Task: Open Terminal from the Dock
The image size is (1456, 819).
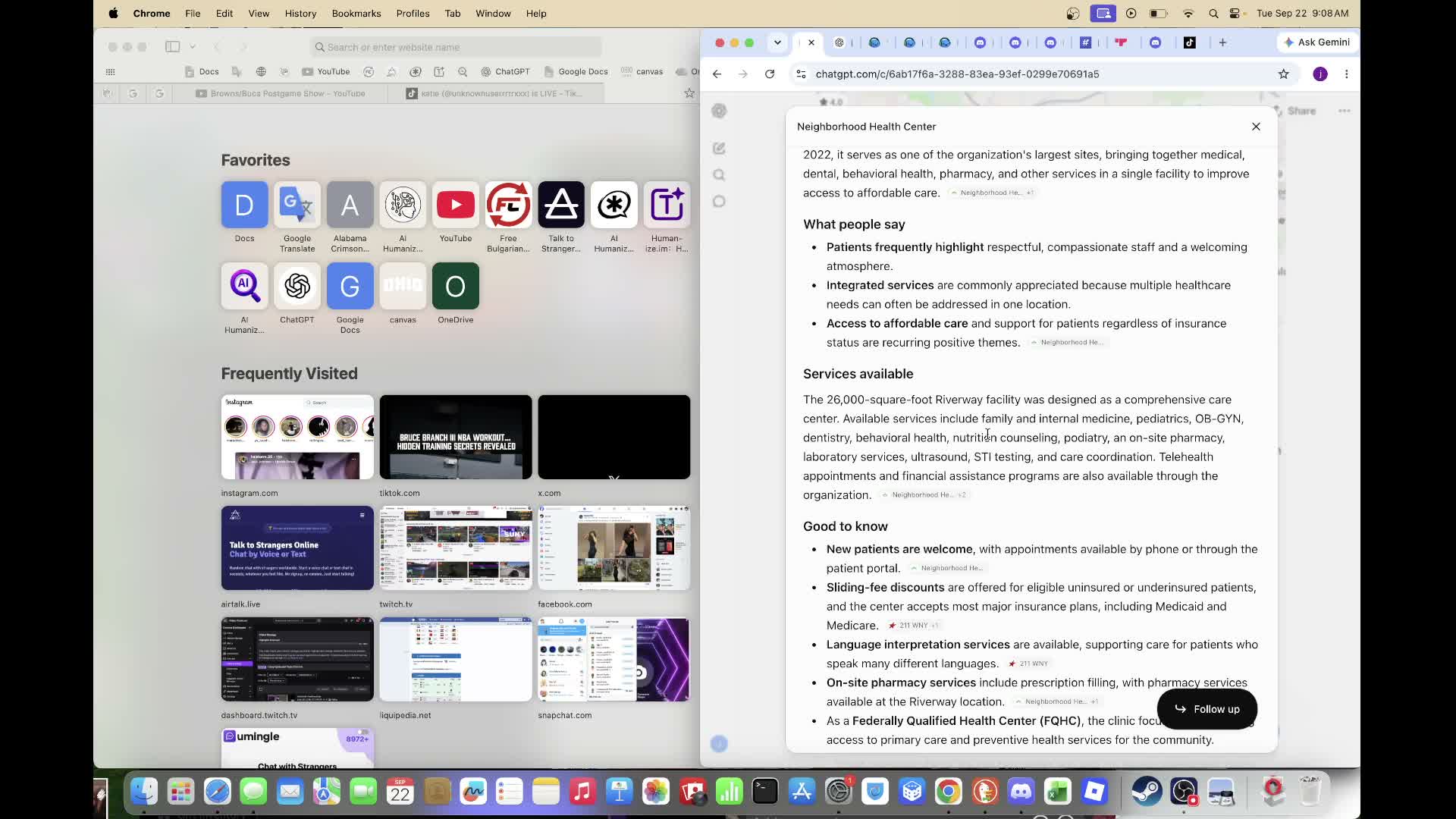Action: [765, 792]
